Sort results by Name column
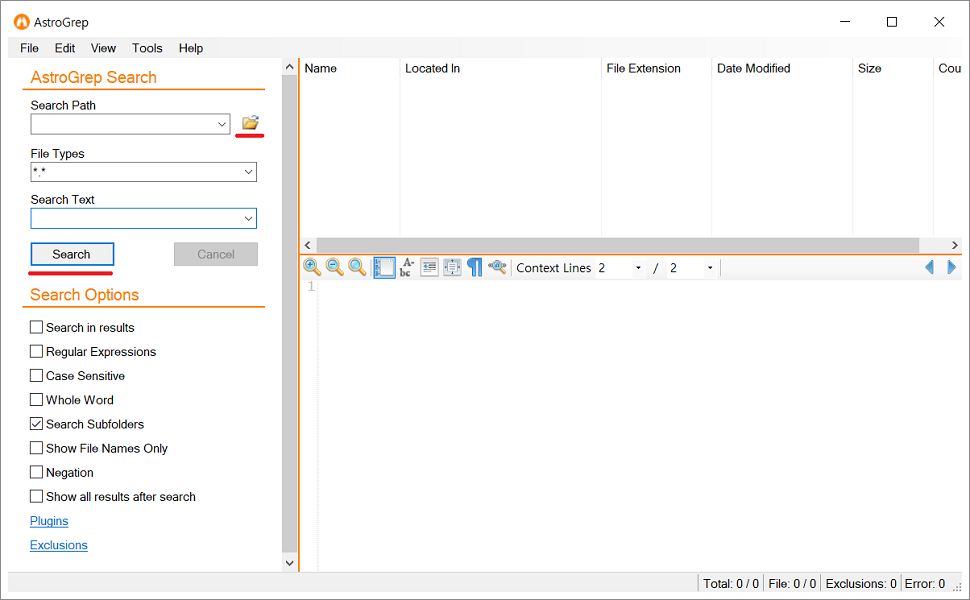The width and height of the screenshot is (970, 600). (350, 69)
